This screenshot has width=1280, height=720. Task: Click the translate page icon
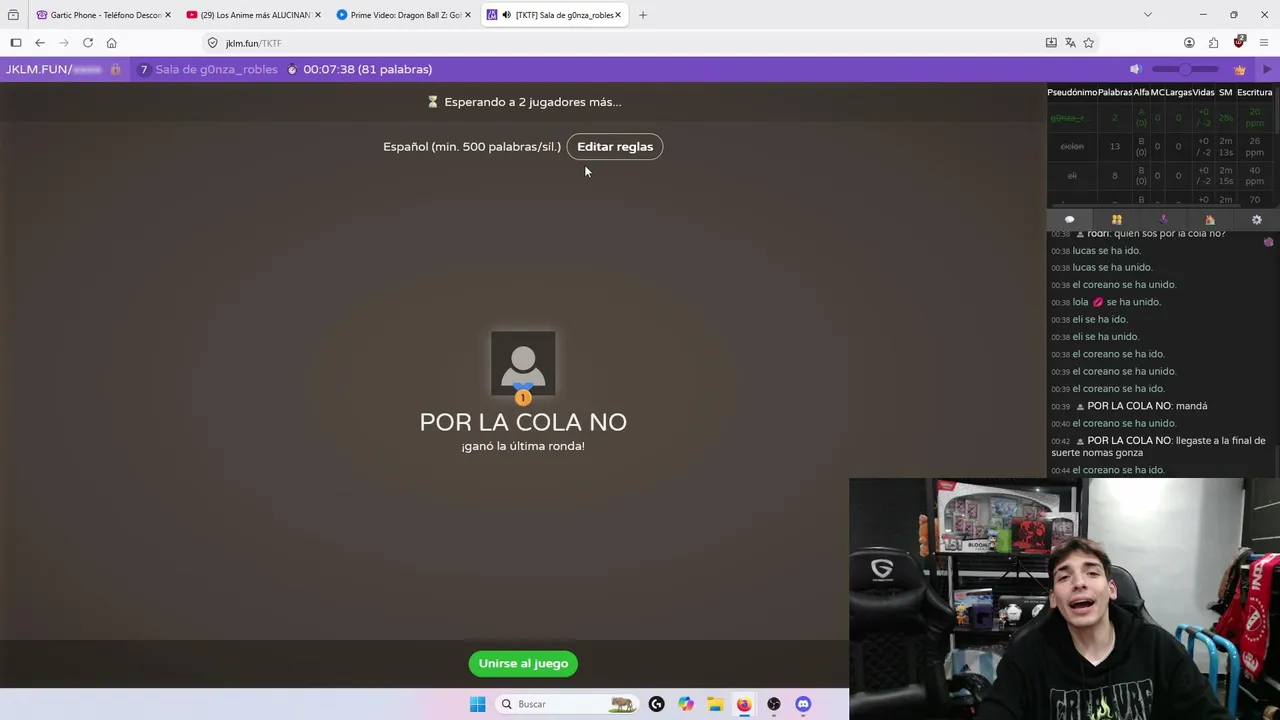1070,43
